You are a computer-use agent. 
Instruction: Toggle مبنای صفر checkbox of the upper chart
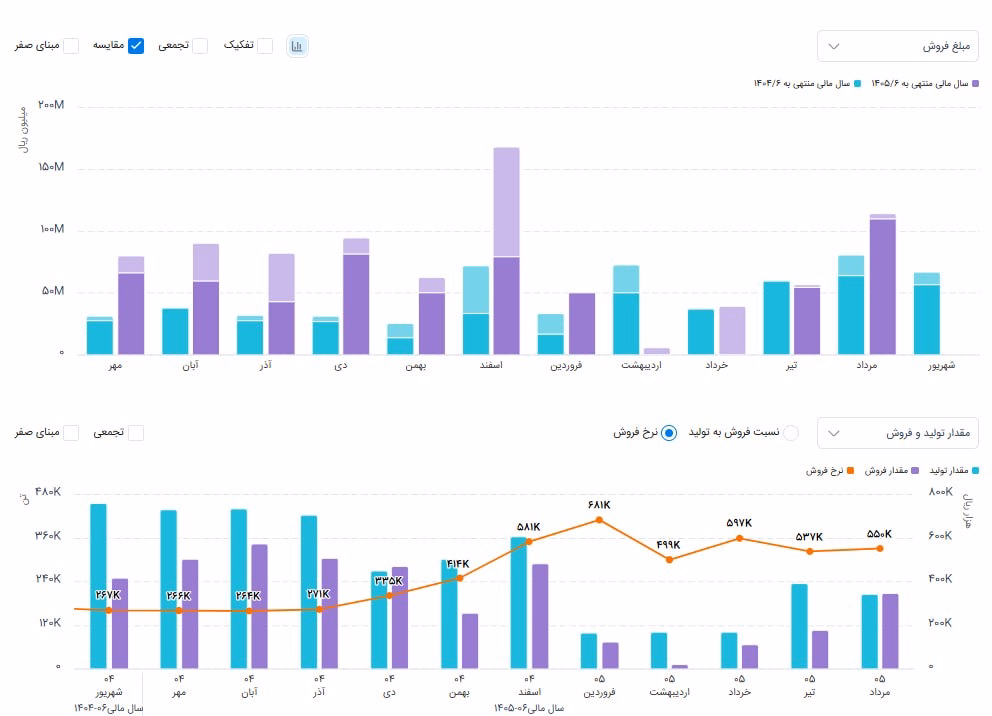tap(71, 46)
